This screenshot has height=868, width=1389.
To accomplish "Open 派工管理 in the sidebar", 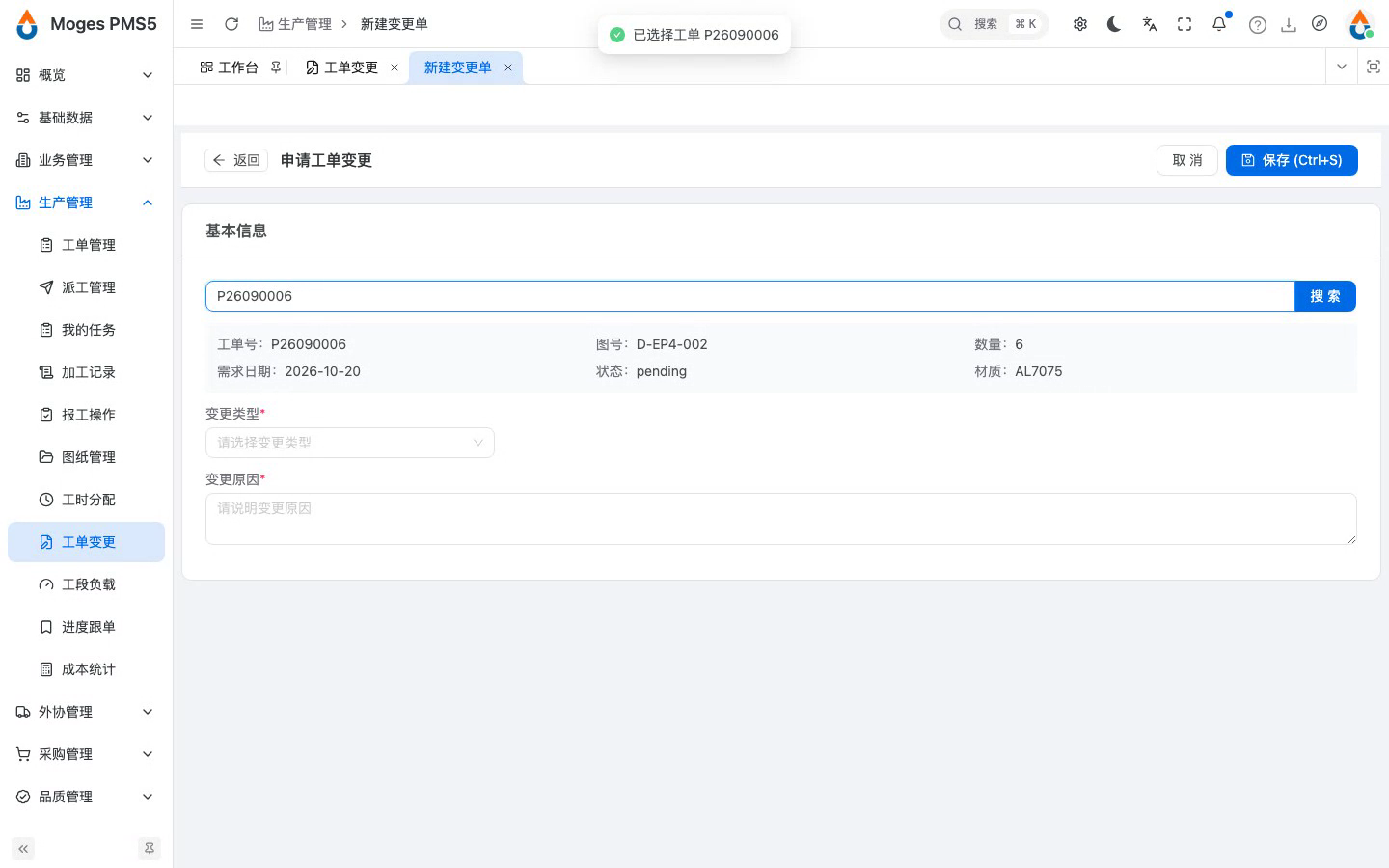I will click(86, 287).
